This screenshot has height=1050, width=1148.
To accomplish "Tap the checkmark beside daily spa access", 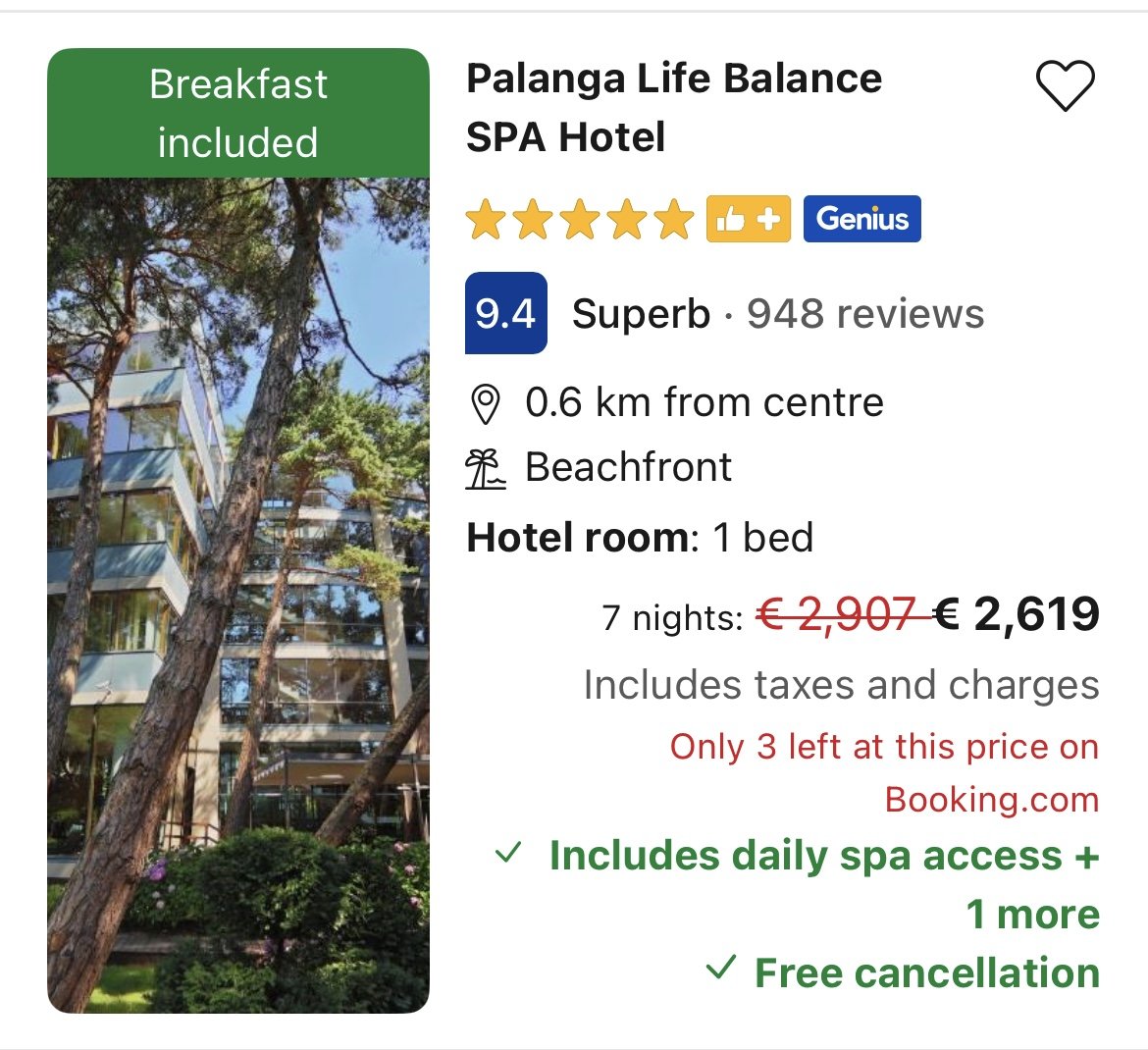I will 508,853.
